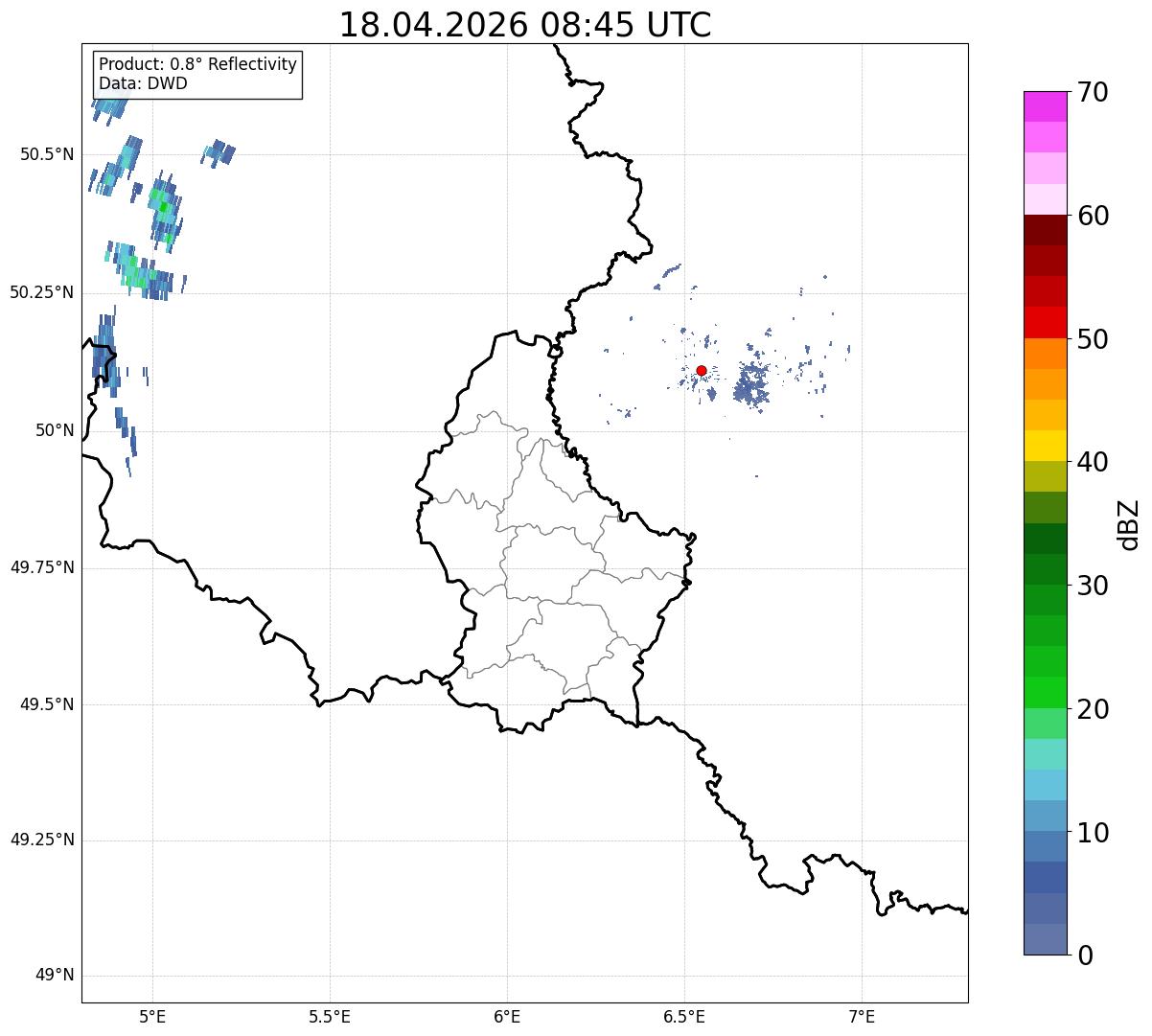Click the Product: 0.8° Reflectivity info box
The image size is (1152, 1036).
(x=198, y=74)
